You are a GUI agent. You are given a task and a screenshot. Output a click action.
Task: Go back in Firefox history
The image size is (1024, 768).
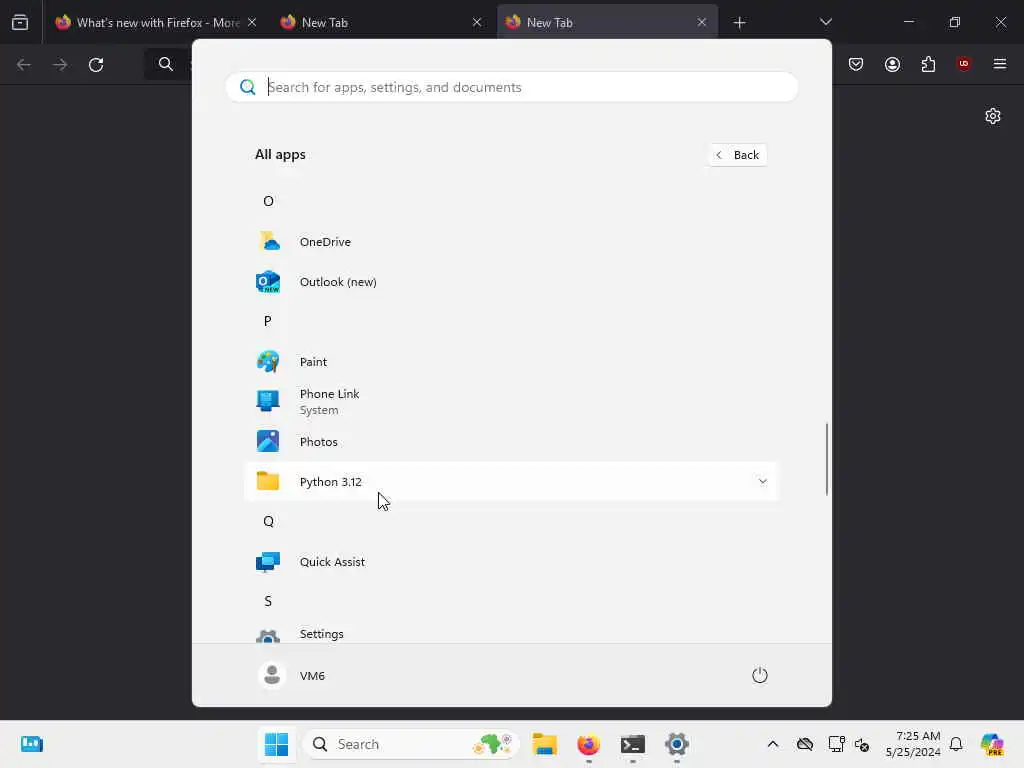pos(24,65)
